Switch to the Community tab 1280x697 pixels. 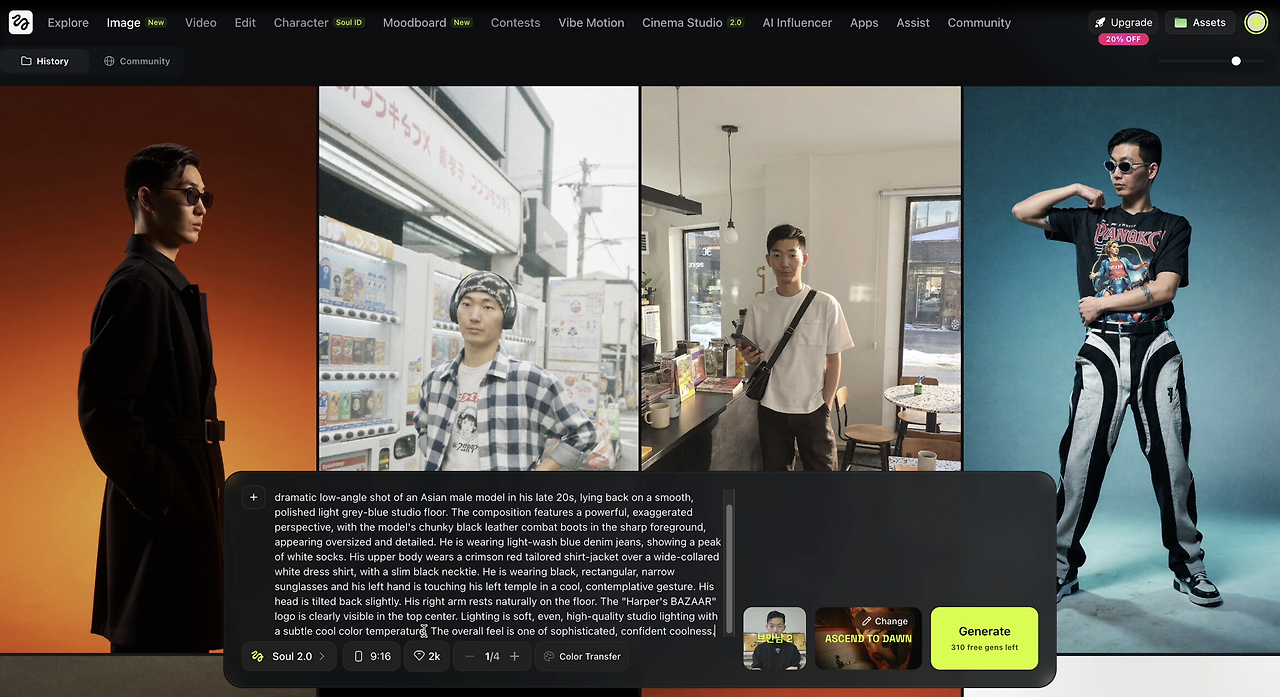[x=137, y=60]
